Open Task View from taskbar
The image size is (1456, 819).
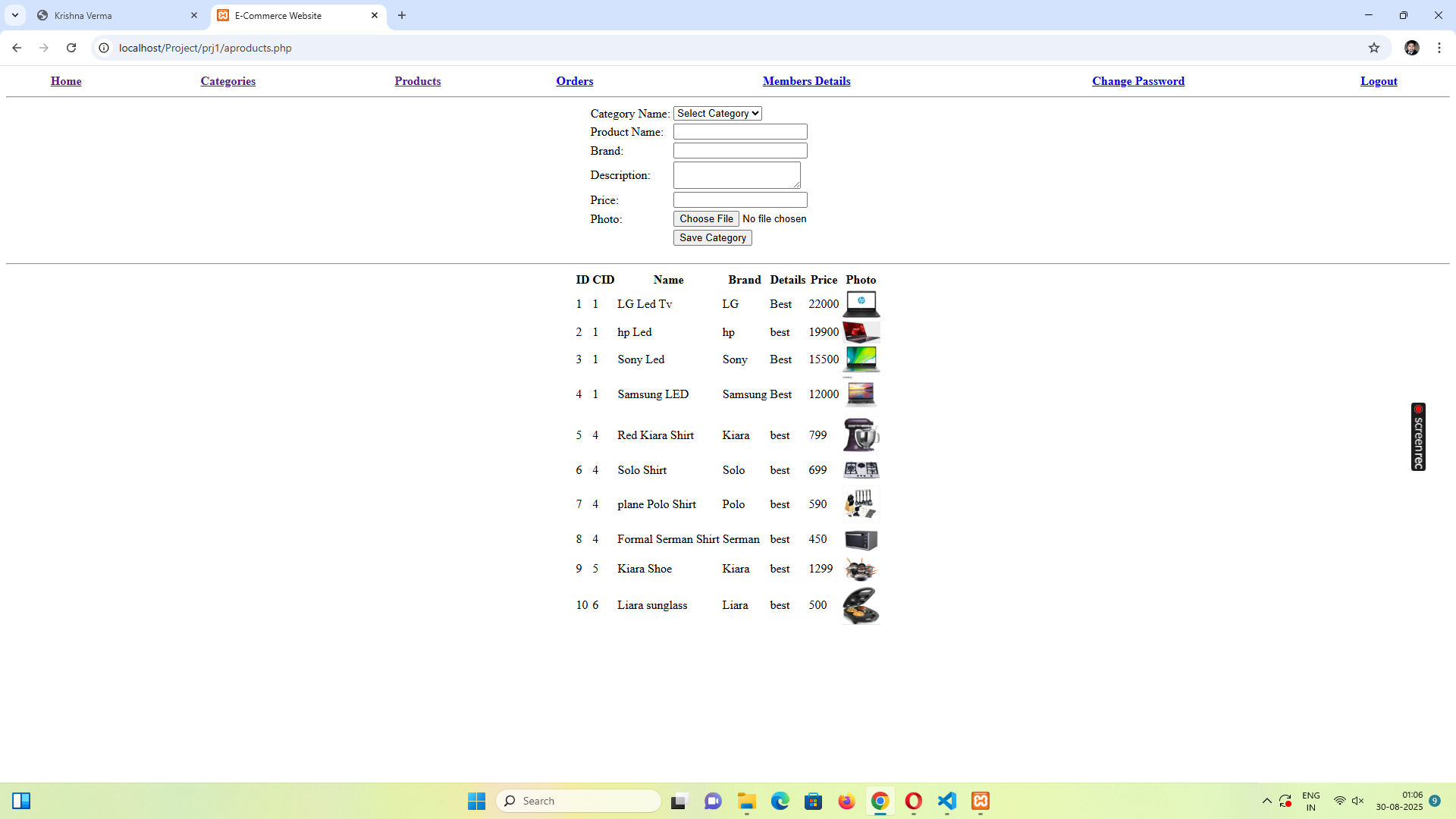[679, 801]
